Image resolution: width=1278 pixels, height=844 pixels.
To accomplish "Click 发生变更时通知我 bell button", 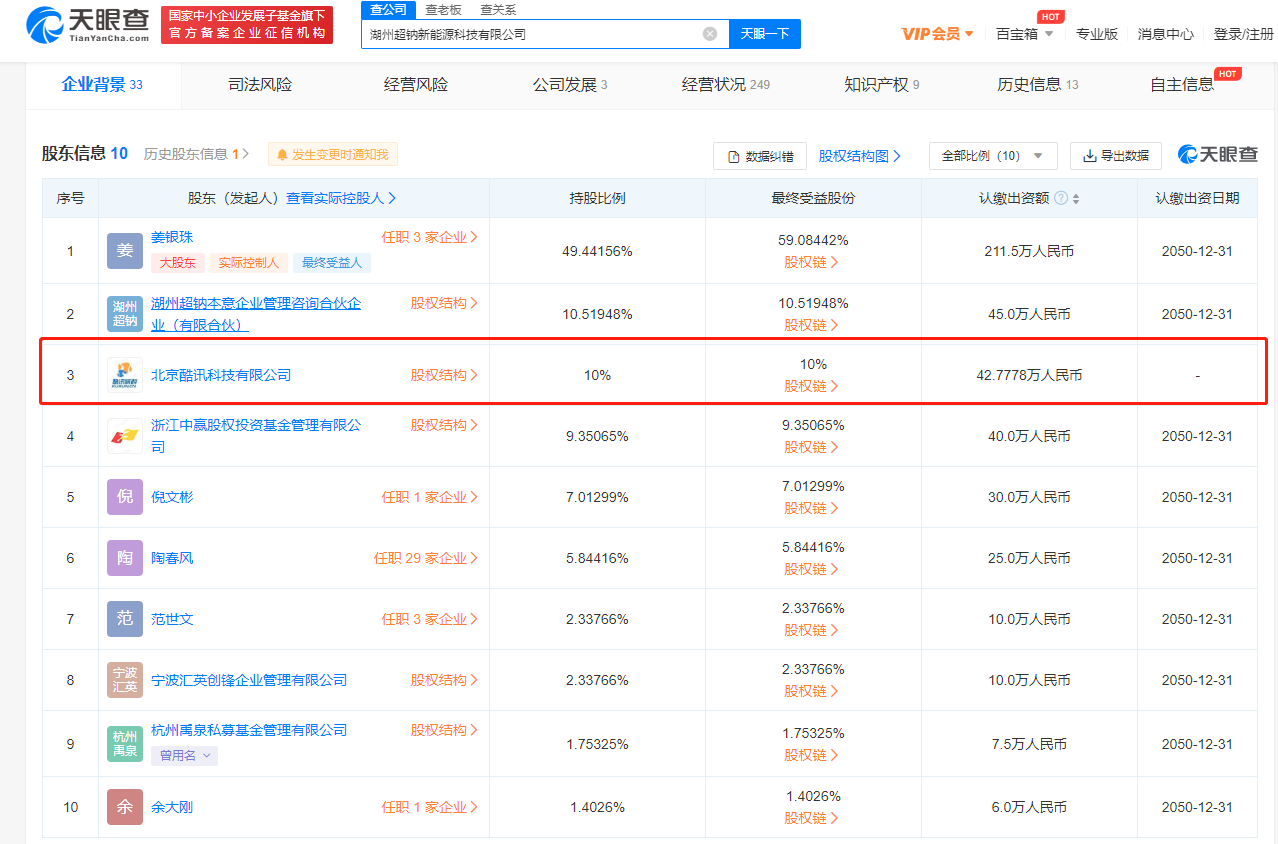I will click(x=333, y=154).
